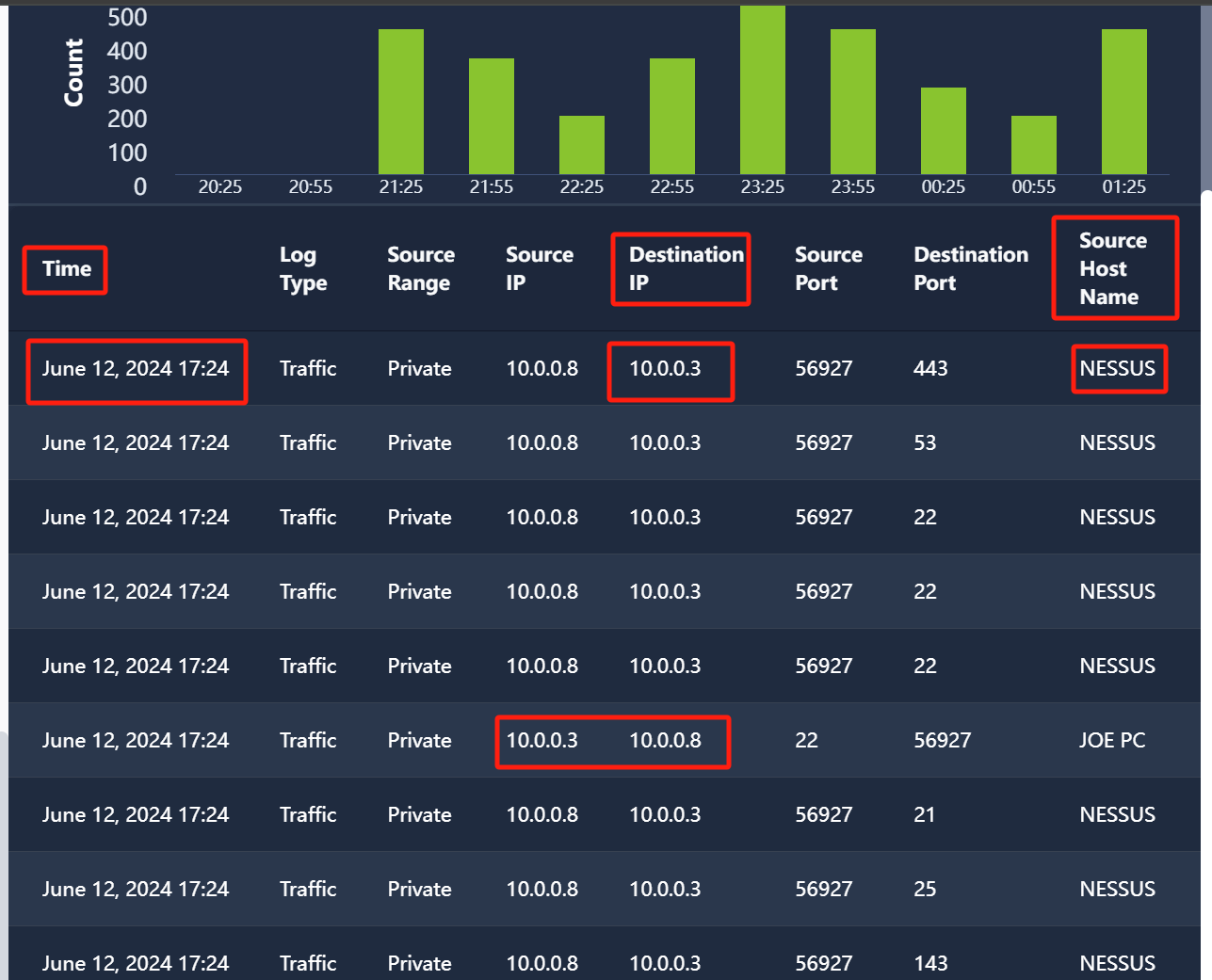Click the 20:55 time axis label
This screenshot has width=1212, height=980.
click(311, 187)
